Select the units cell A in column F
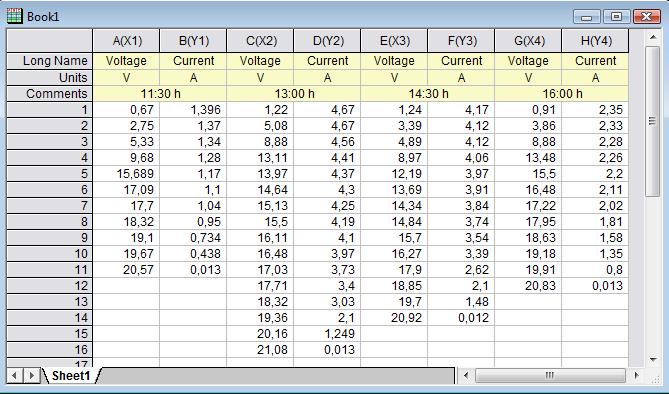The image size is (669, 394). (461, 78)
